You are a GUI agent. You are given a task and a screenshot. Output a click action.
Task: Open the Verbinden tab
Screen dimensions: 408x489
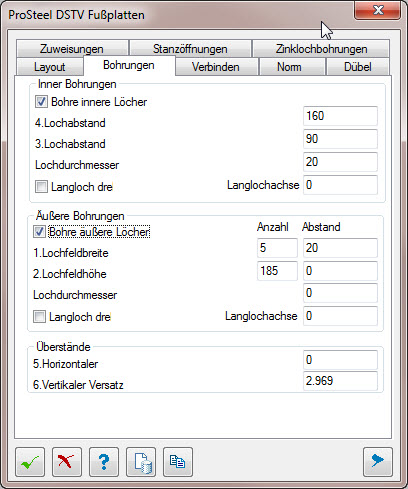click(216, 67)
